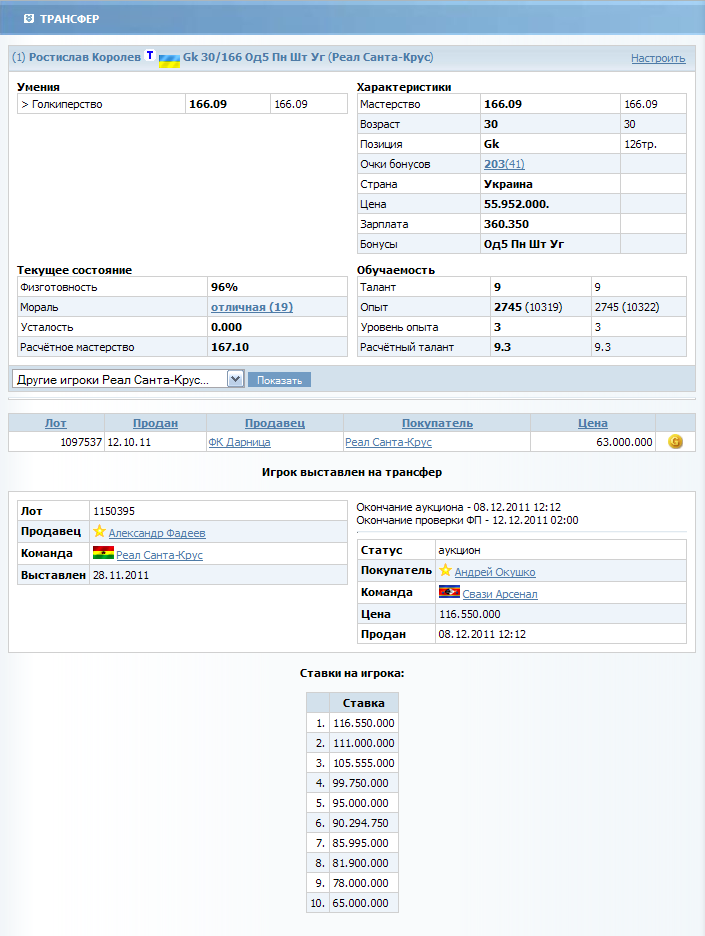Click the Цена column header

click(592, 423)
